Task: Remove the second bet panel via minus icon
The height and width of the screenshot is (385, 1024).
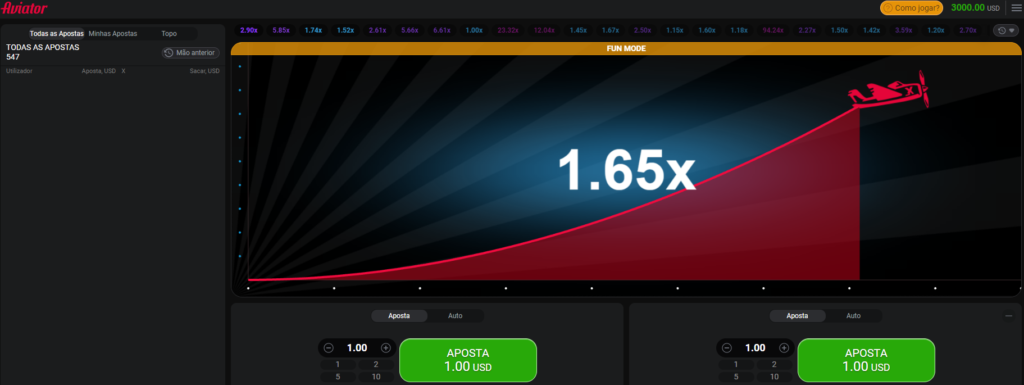Action: (x=1008, y=316)
